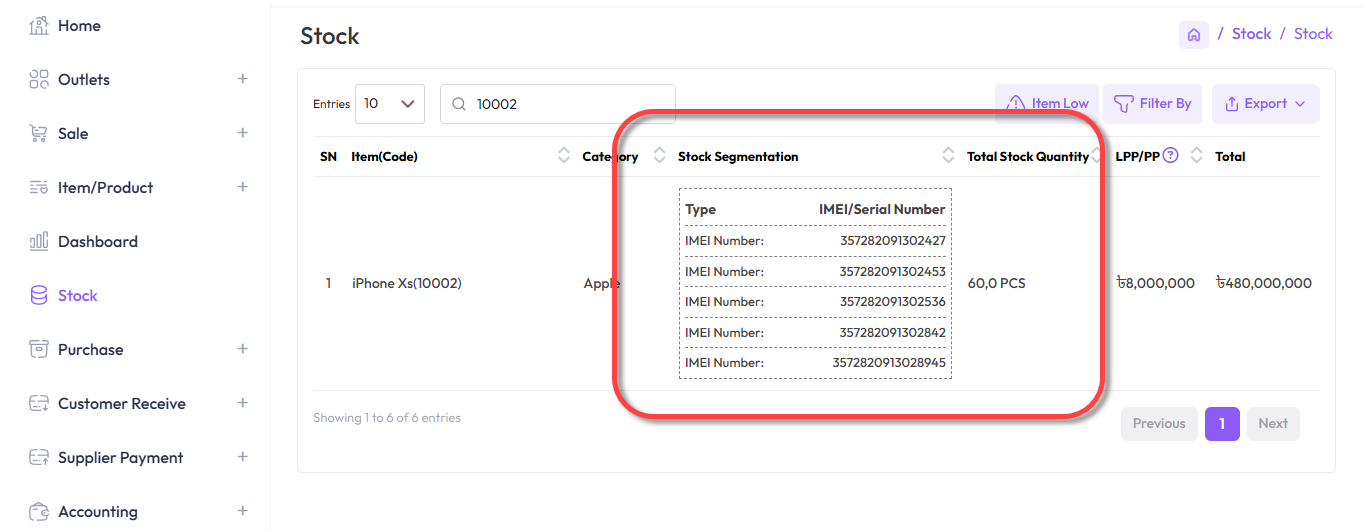Expand the Outlets submenu with the plus sign
The width and height of the screenshot is (1363, 530).
coord(242,79)
